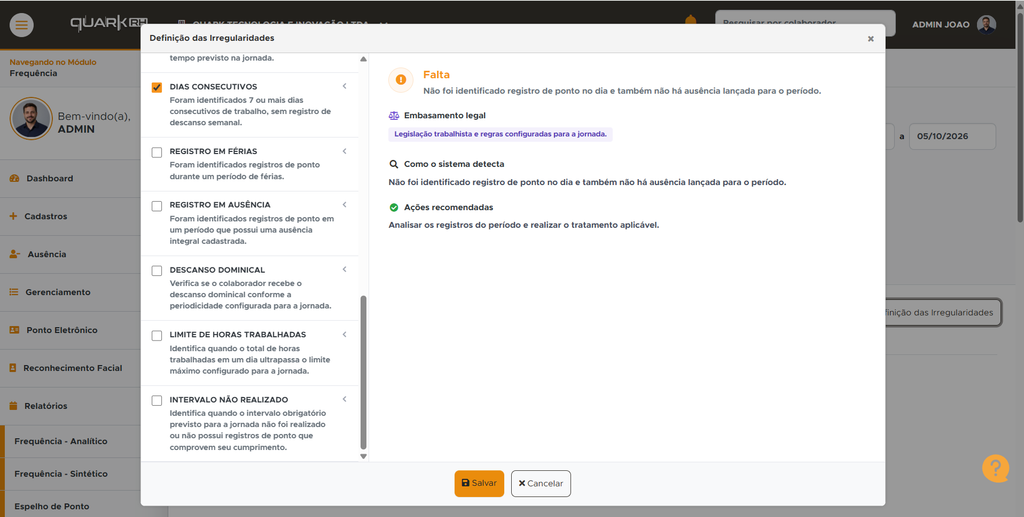The height and width of the screenshot is (517, 1024).
Task: Expand details chevron for Dias Consecutivos
Action: 344,86
